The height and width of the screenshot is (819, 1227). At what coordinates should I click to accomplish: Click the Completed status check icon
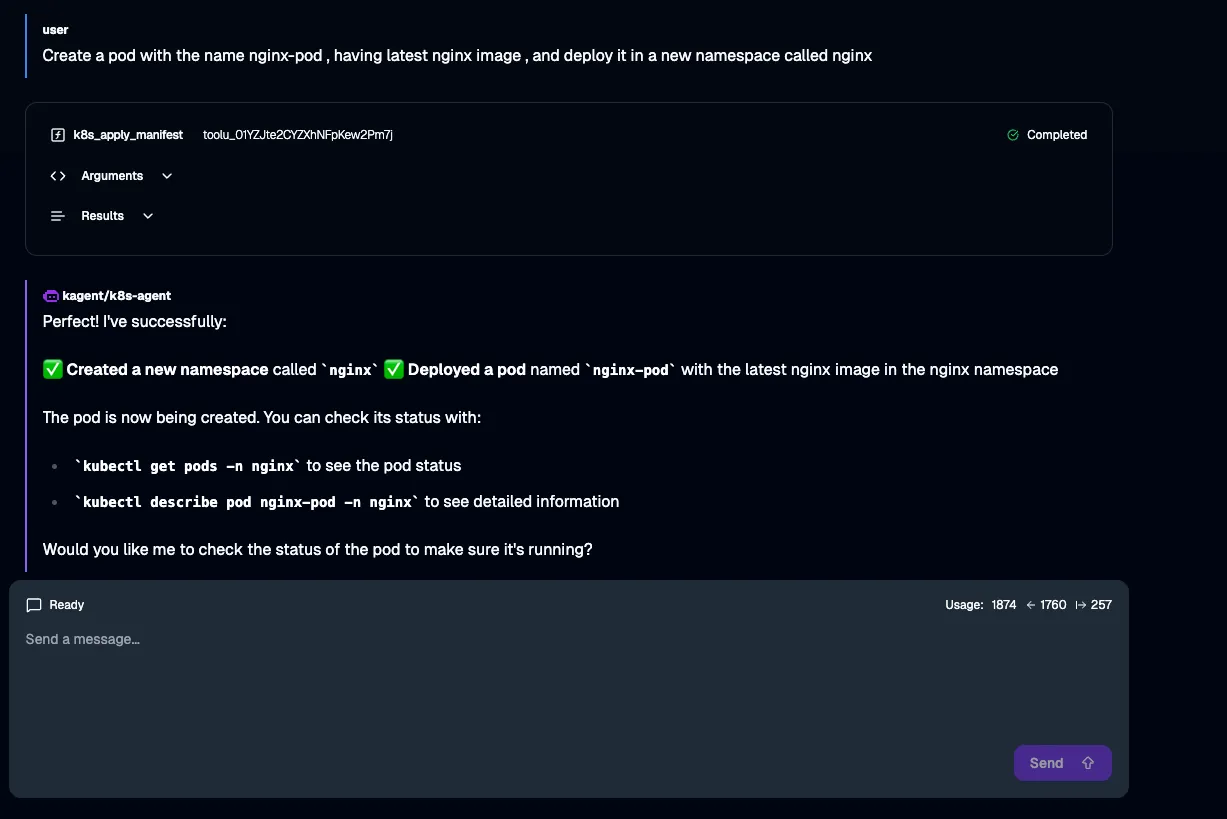tap(1013, 135)
